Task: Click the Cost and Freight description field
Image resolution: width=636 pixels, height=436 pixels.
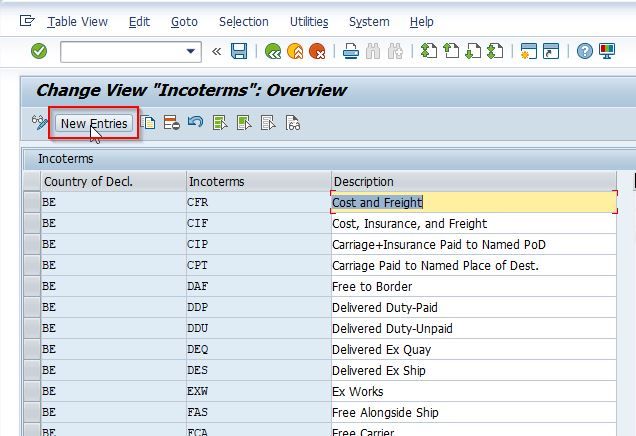Action: point(474,202)
